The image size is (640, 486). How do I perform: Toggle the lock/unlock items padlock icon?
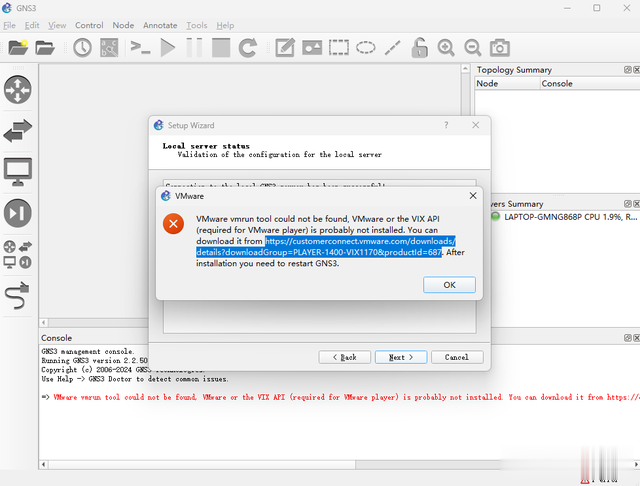[x=420, y=48]
